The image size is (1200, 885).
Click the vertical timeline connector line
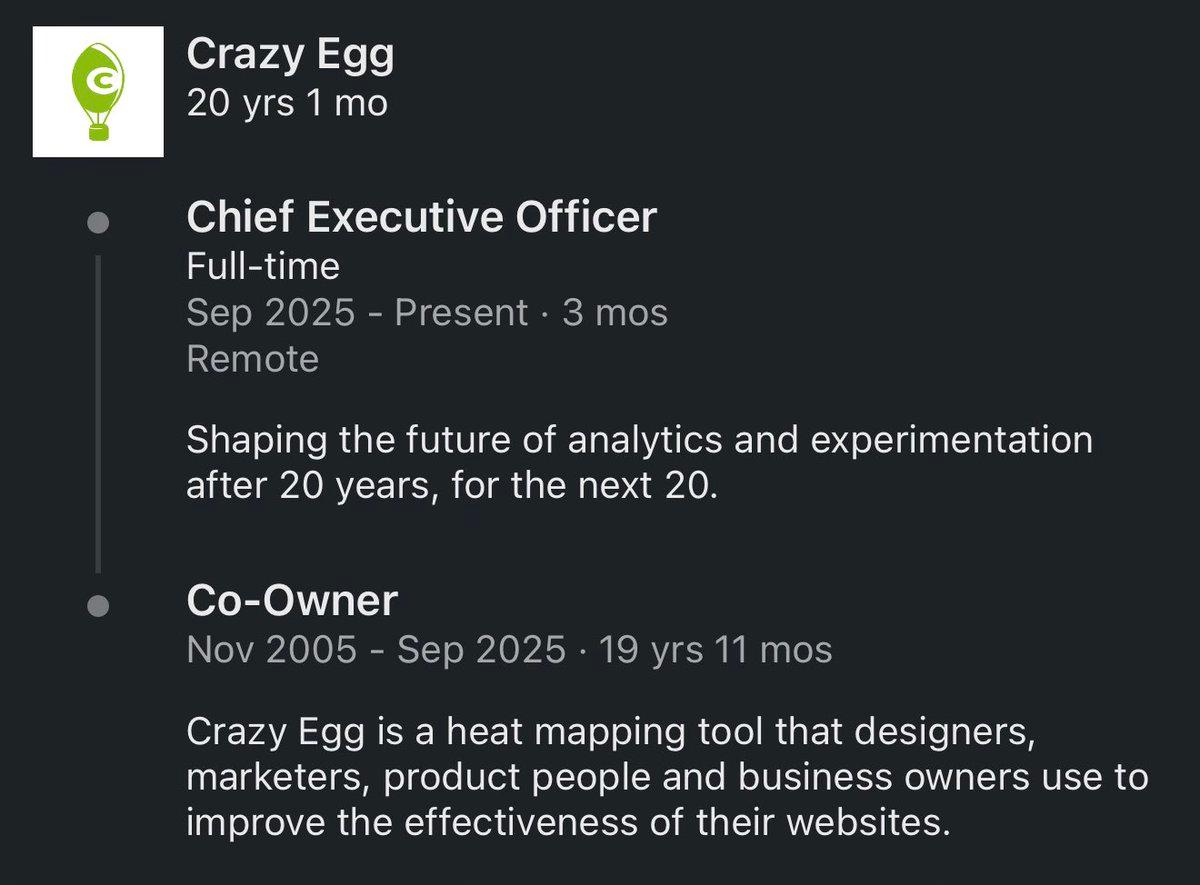point(97,410)
